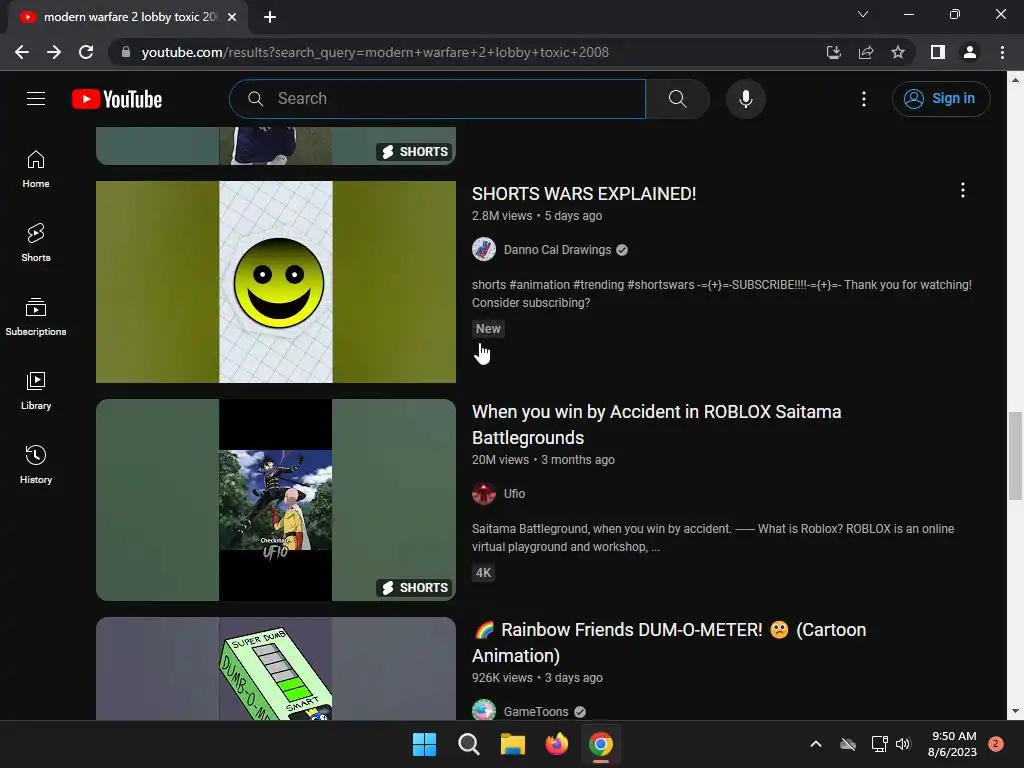
Task: Toggle Chrome side panel
Action: point(937,52)
